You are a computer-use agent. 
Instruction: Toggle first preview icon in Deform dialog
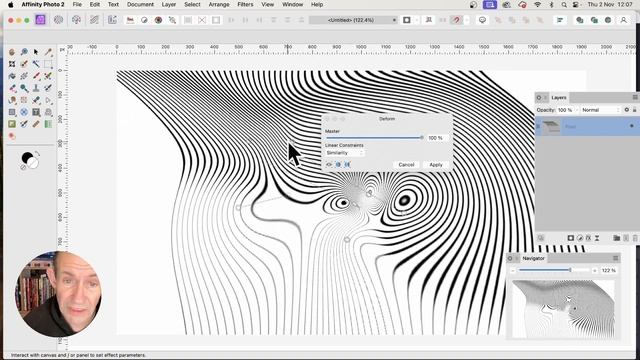pyautogui.click(x=329, y=164)
